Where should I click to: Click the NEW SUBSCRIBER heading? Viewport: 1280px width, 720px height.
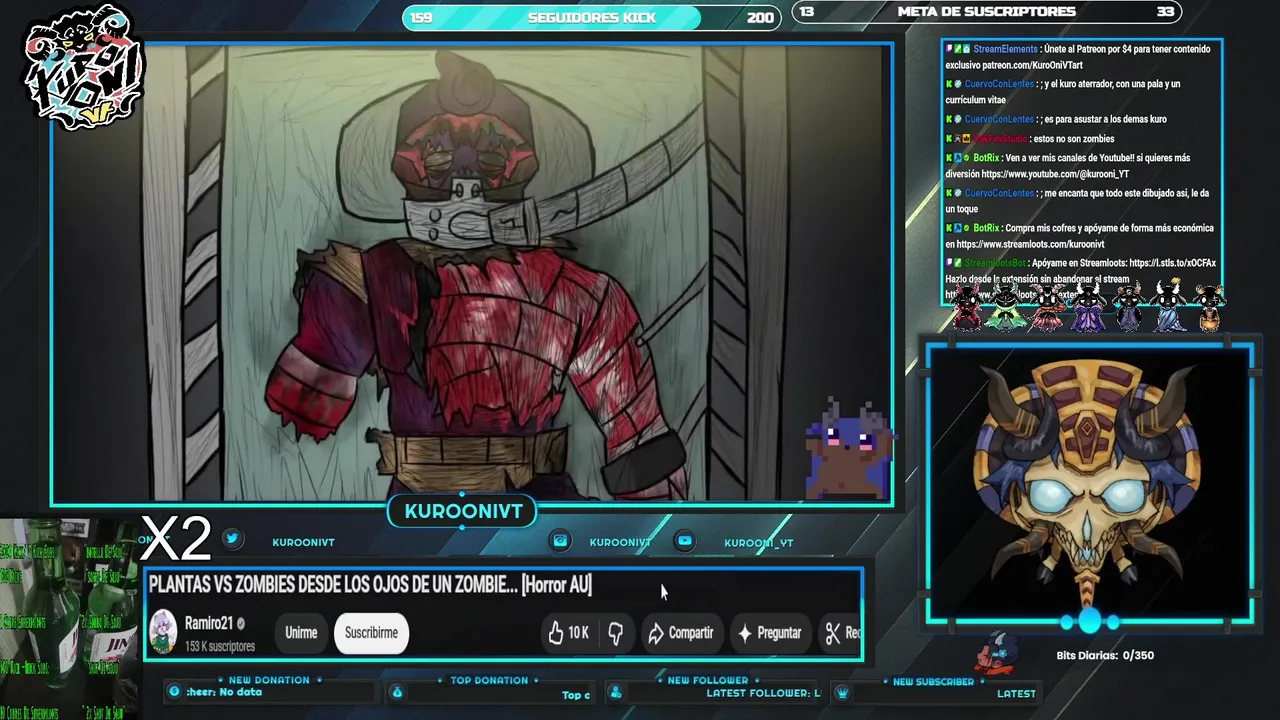pyautogui.click(x=933, y=682)
